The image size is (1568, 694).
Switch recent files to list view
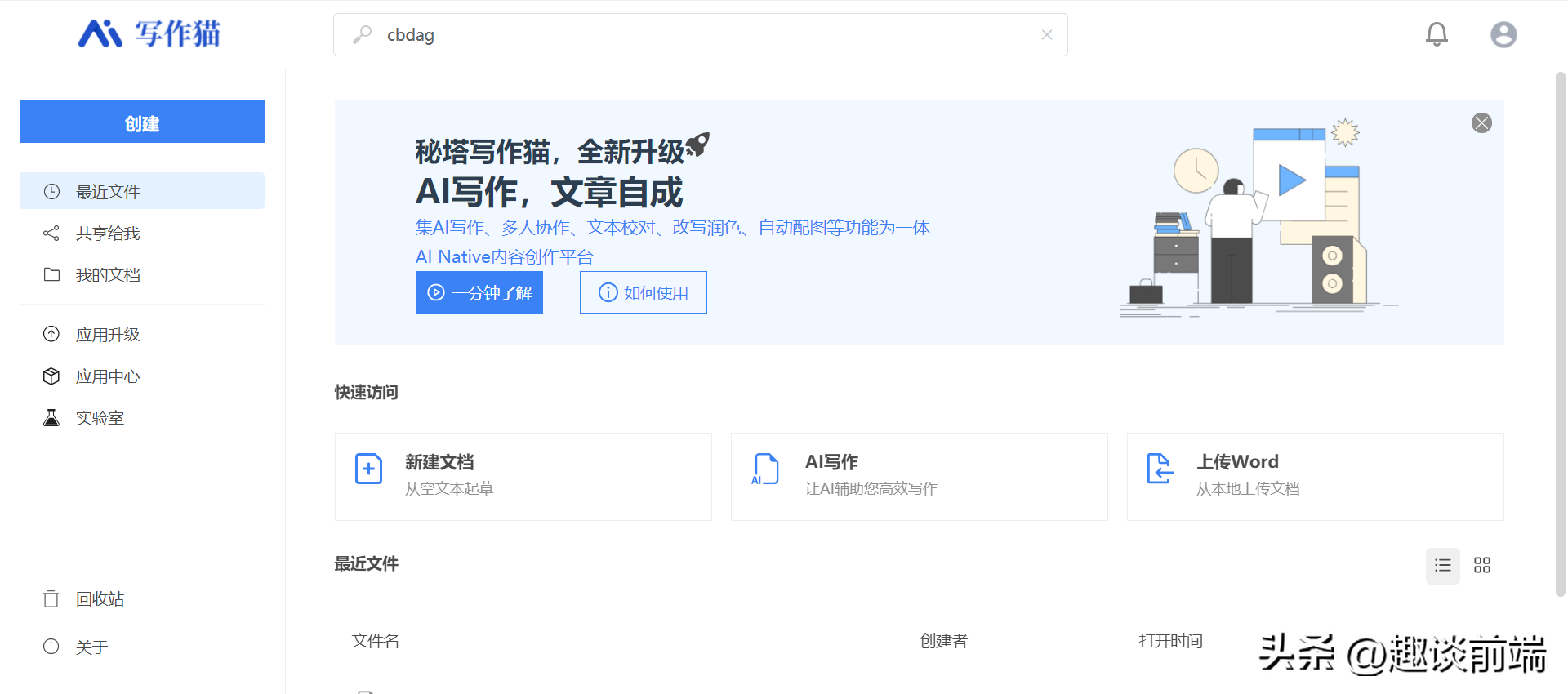click(x=1443, y=565)
